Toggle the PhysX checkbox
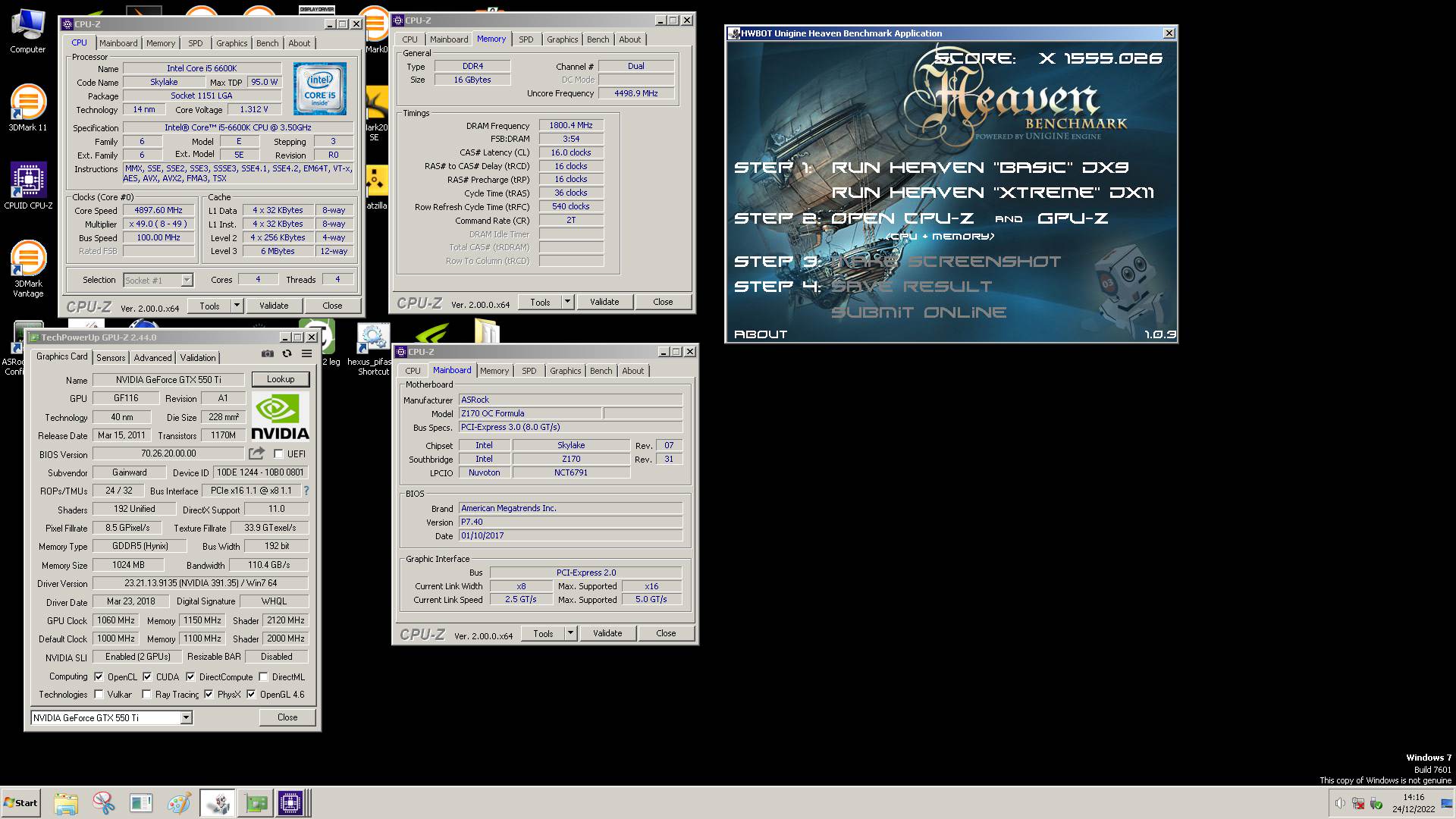The width and height of the screenshot is (1456, 819). [x=209, y=694]
